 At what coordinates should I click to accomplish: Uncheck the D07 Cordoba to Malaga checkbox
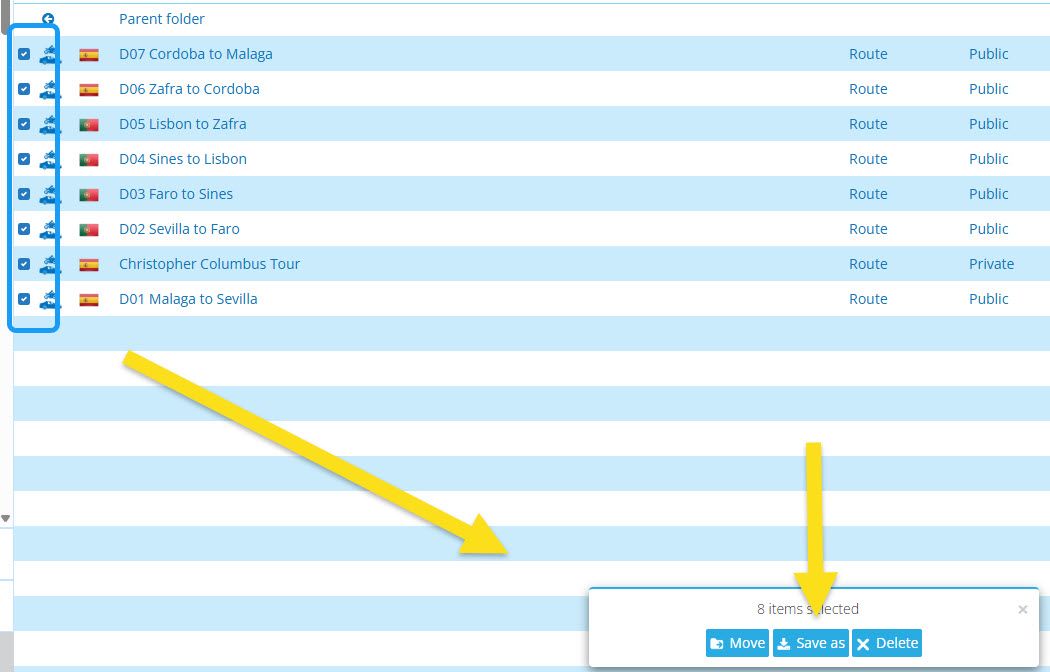point(24,54)
